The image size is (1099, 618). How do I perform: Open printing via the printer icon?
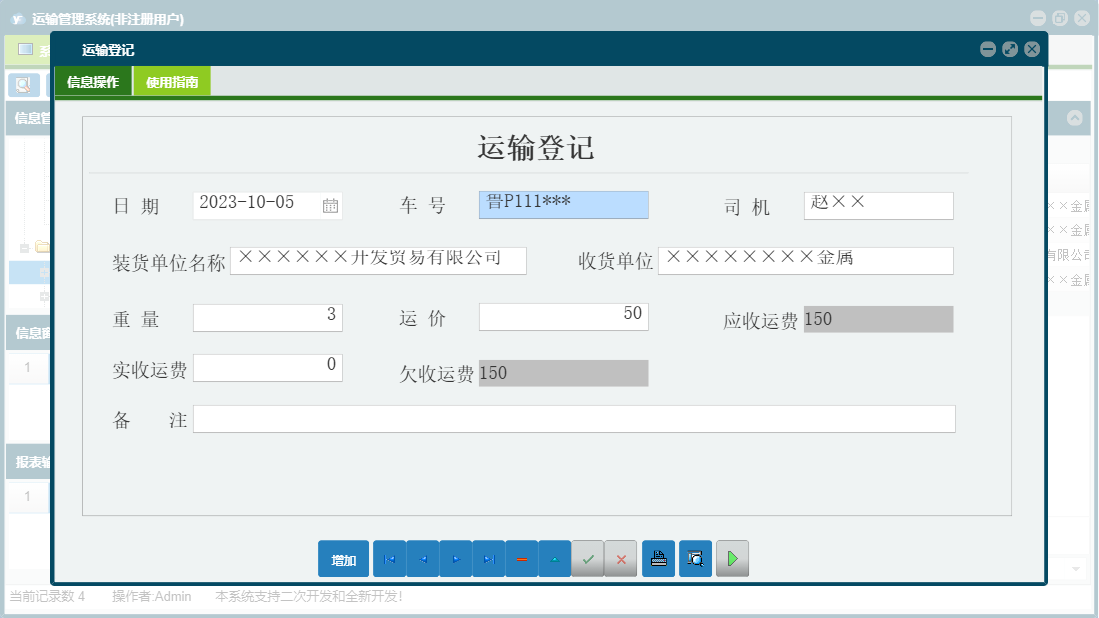(x=658, y=559)
